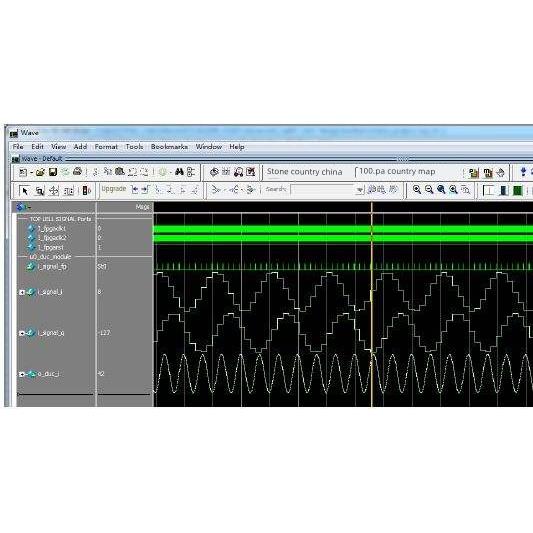The width and height of the screenshot is (533, 533).
Task: Click the Zoom In magnifier icon
Action: coord(417,189)
